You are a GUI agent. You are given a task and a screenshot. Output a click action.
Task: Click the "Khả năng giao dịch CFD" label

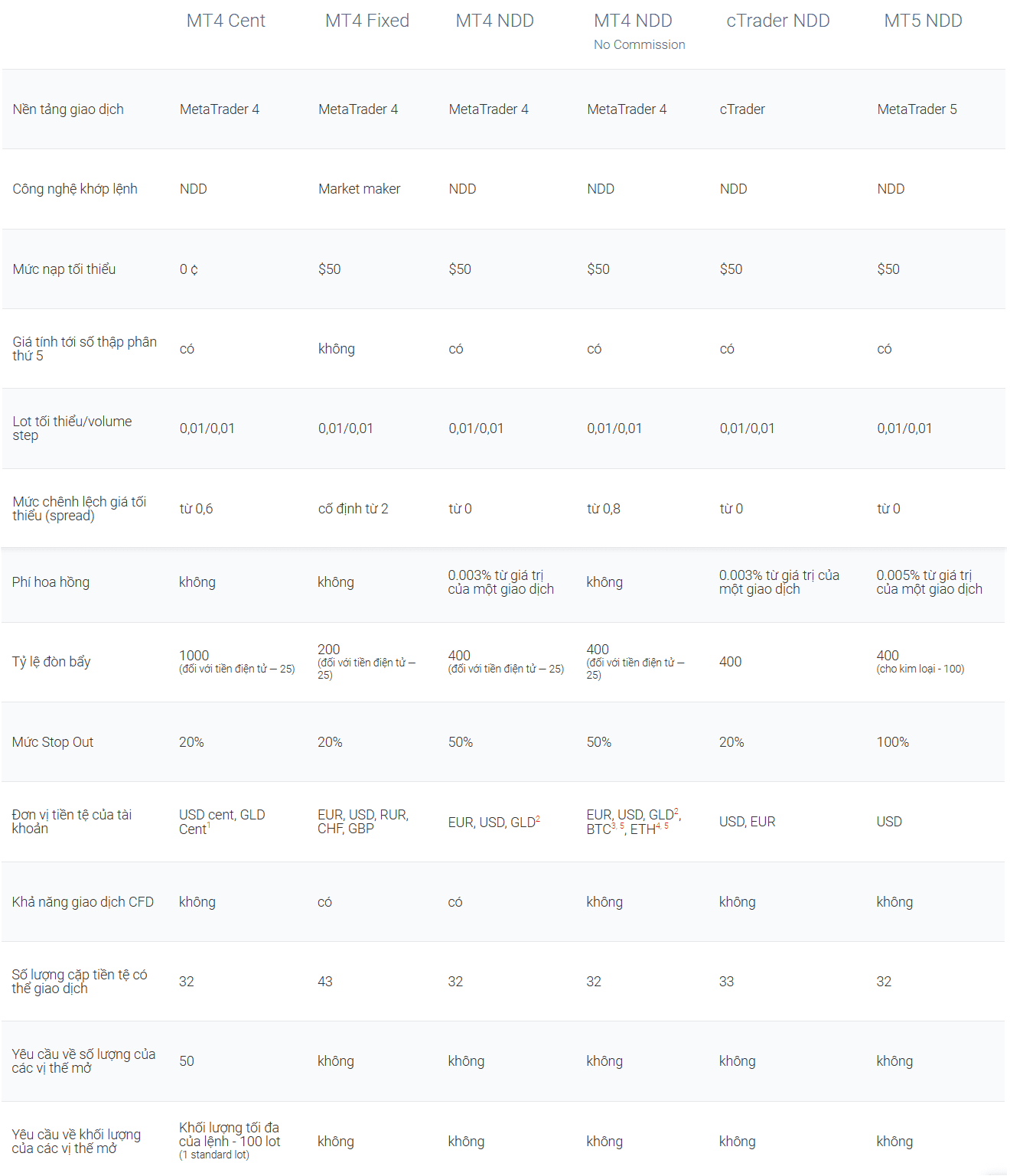coord(83,902)
